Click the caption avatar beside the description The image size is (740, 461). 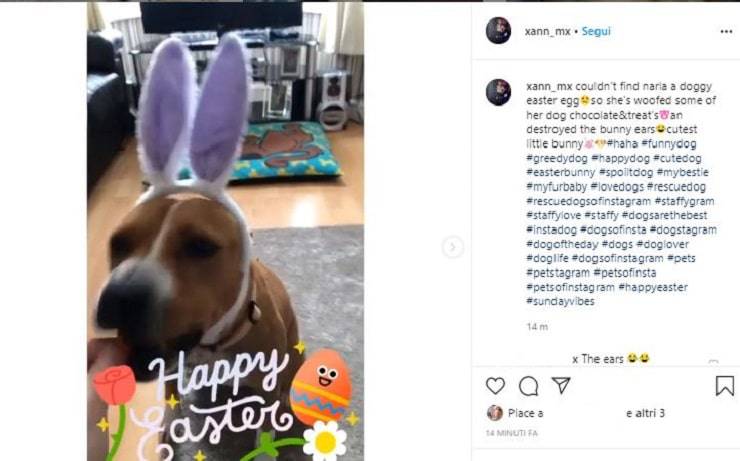coord(498,92)
